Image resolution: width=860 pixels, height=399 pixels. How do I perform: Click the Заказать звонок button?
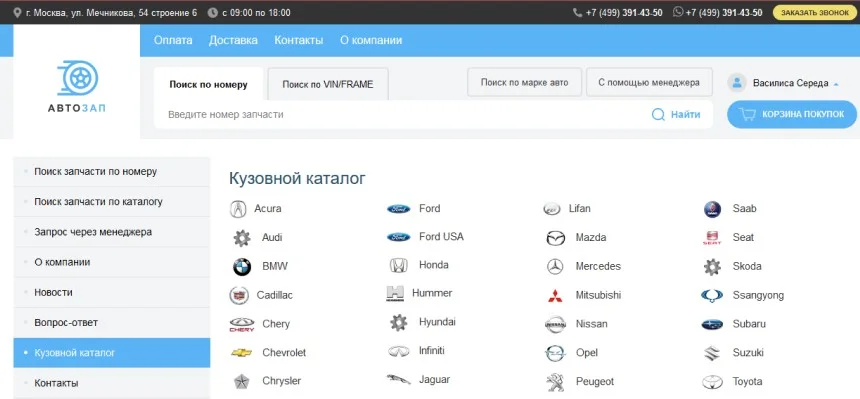814,13
